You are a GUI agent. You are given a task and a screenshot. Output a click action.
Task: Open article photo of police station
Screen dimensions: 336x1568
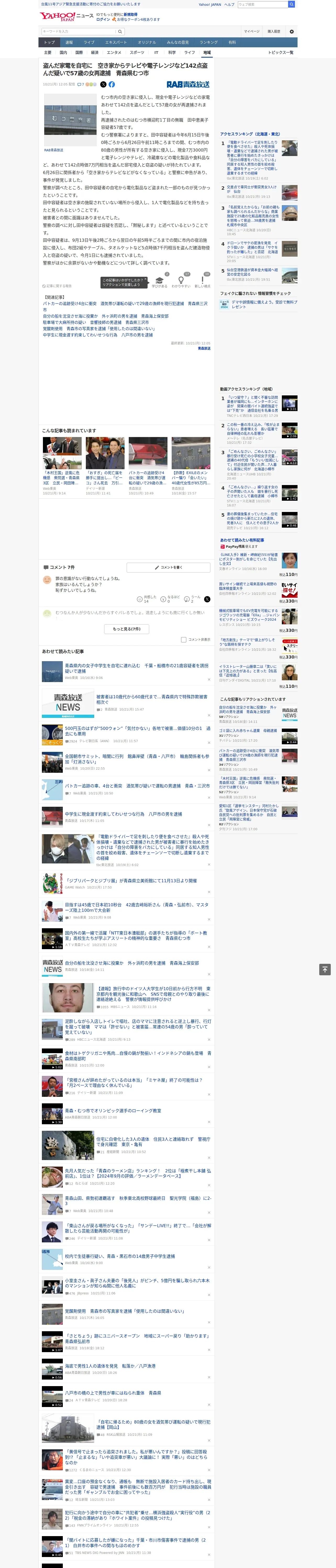point(70,119)
